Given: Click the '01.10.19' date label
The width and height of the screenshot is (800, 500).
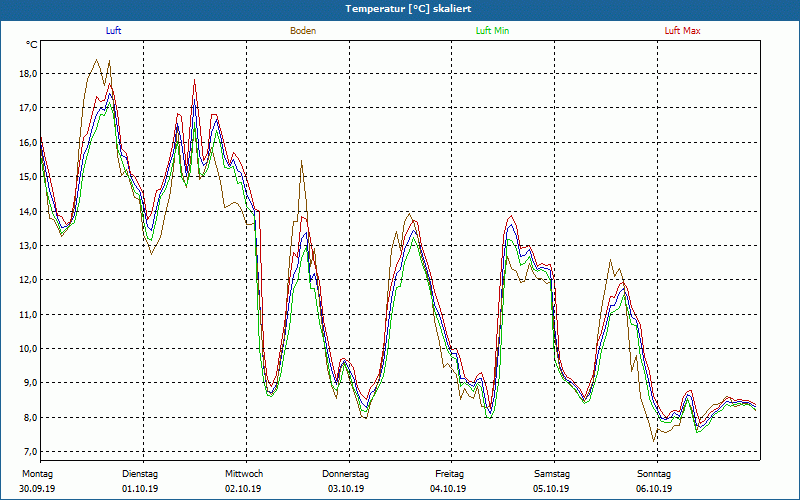Looking at the screenshot, I should click(x=140, y=488).
